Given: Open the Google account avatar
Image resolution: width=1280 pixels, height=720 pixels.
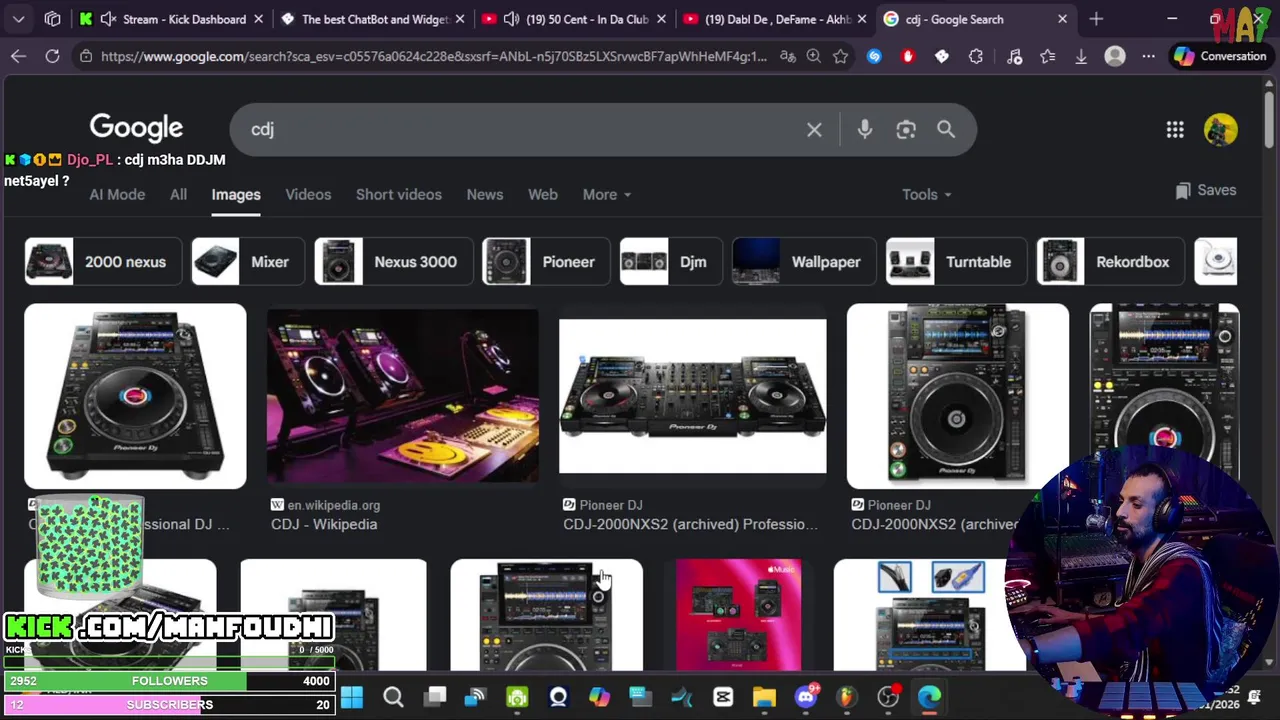Looking at the screenshot, I should tap(1220, 130).
